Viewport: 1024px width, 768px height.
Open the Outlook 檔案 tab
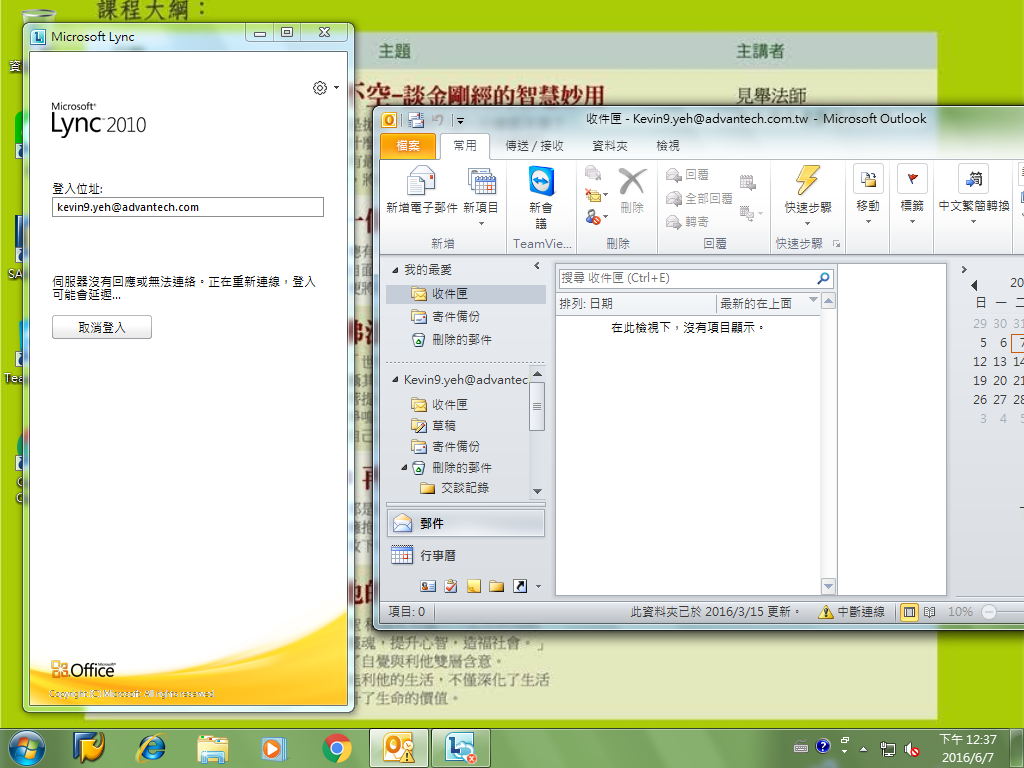(x=408, y=146)
